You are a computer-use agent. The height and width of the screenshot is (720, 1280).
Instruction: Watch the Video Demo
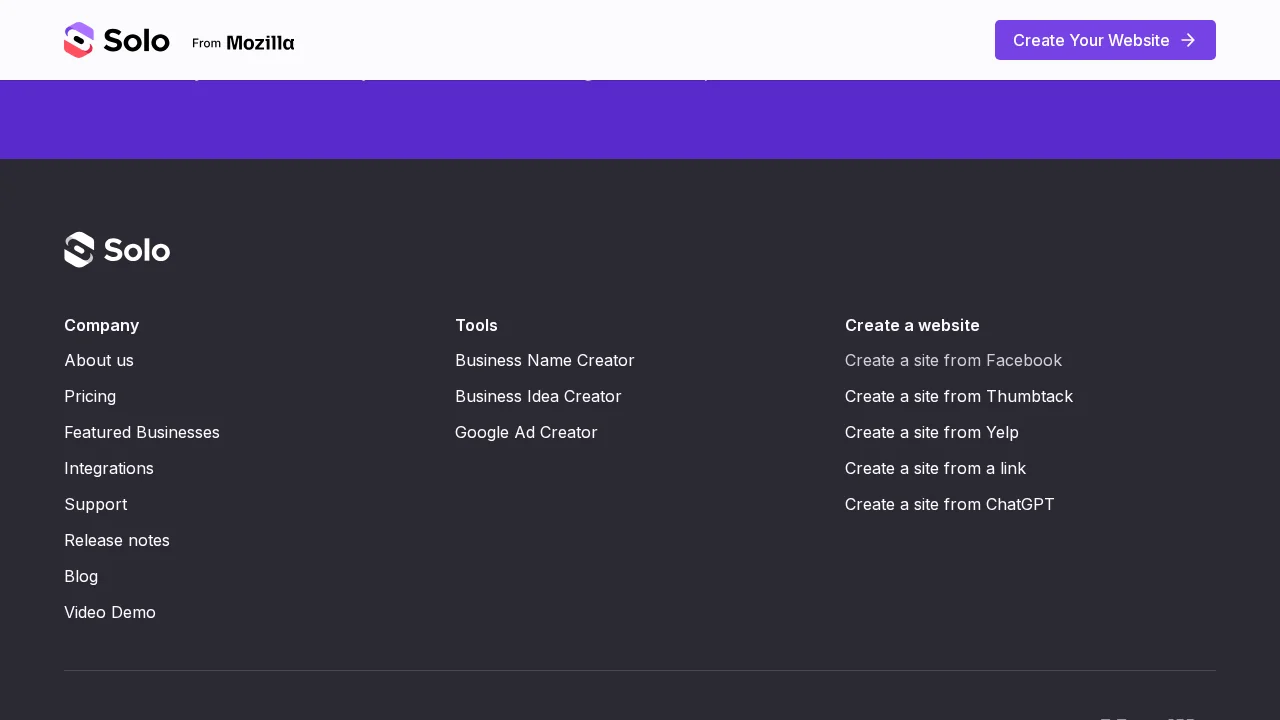click(110, 612)
